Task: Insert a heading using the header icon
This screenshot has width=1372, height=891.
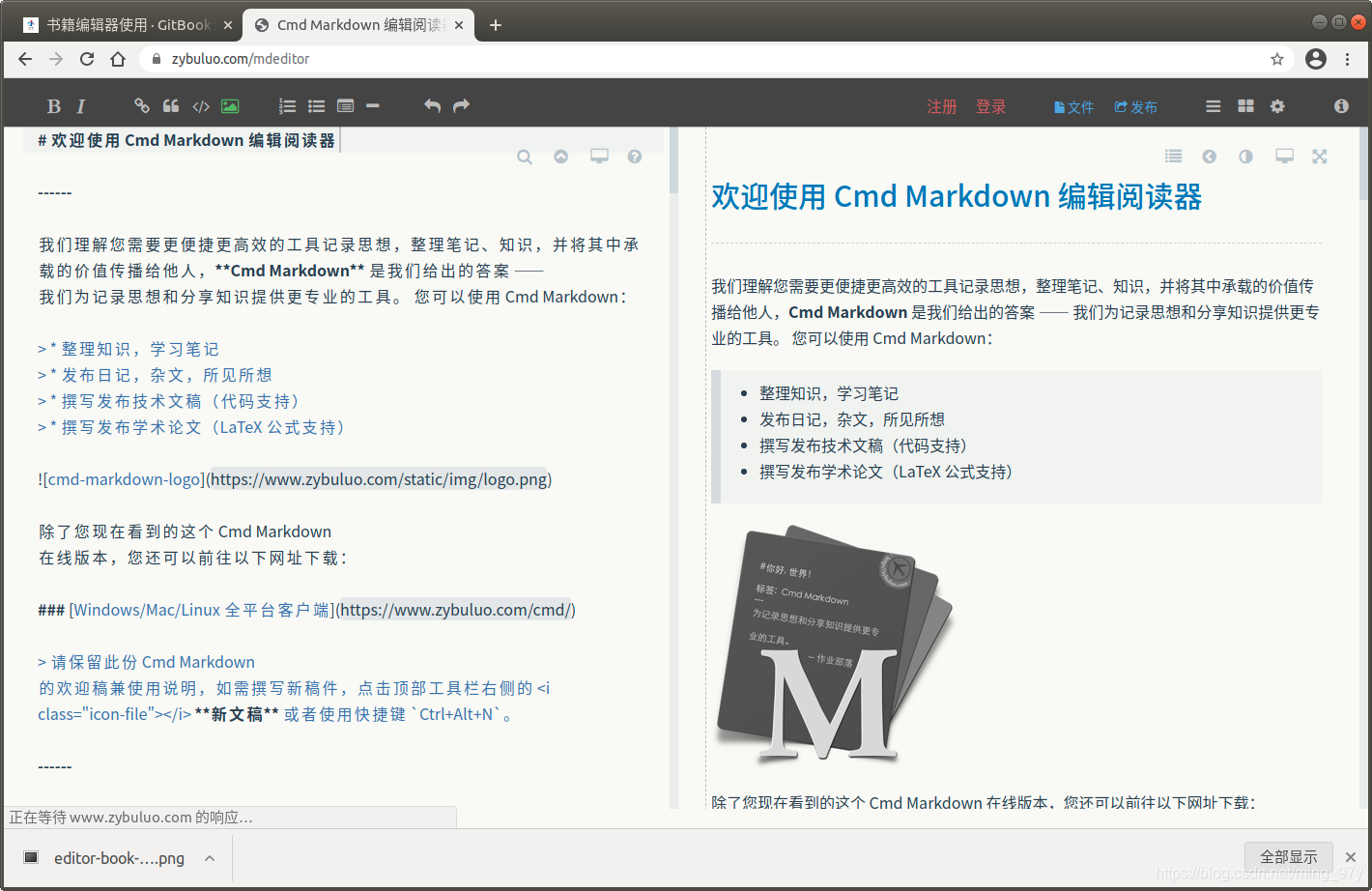Action: coord(345,106)
